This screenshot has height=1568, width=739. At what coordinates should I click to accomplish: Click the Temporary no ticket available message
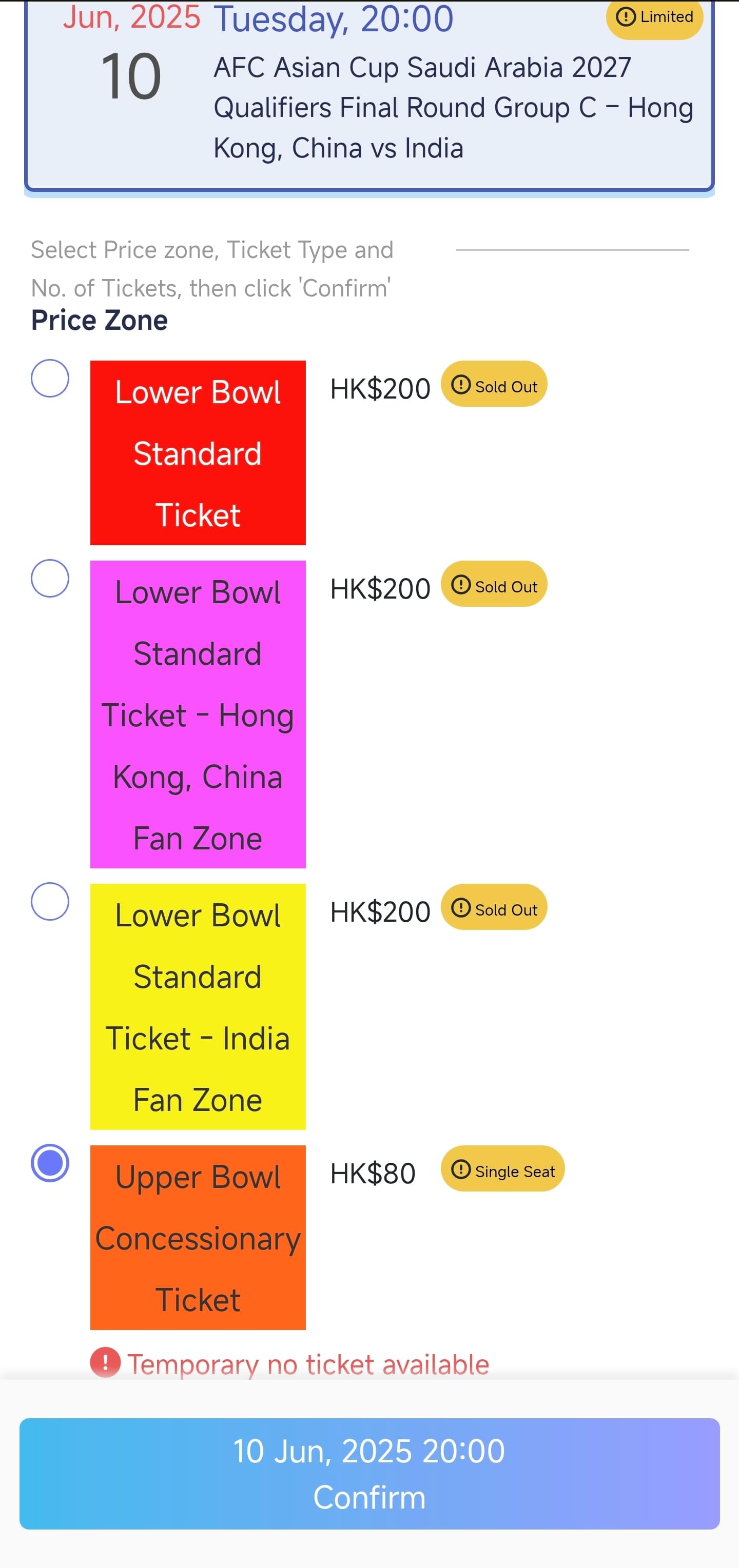click(x=308, y=1364)
